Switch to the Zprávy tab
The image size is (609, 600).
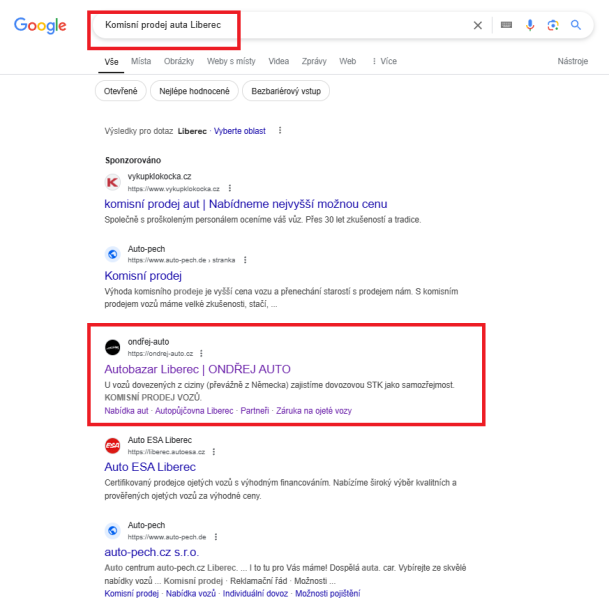314,61
